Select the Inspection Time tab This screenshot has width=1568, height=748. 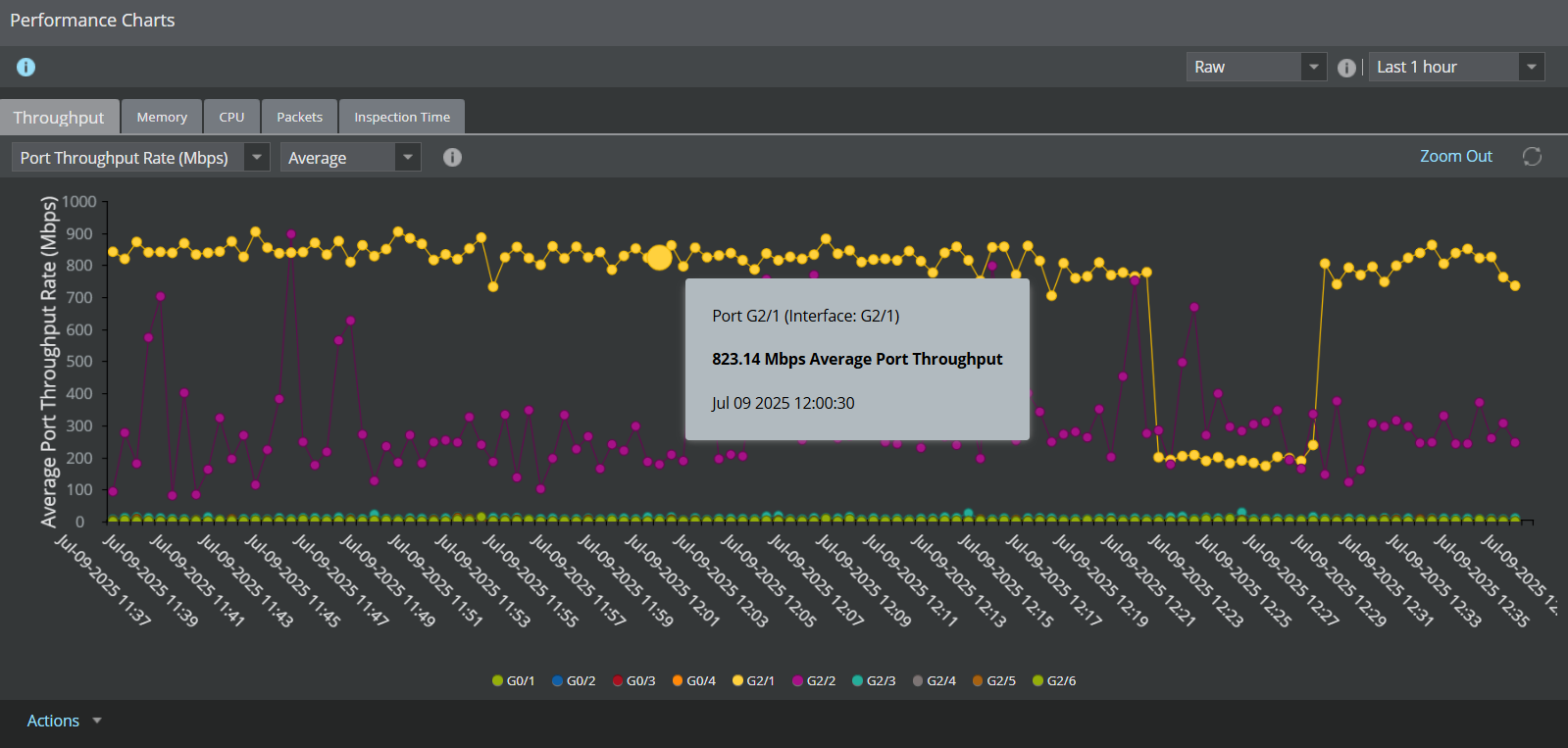coord(402,117)
